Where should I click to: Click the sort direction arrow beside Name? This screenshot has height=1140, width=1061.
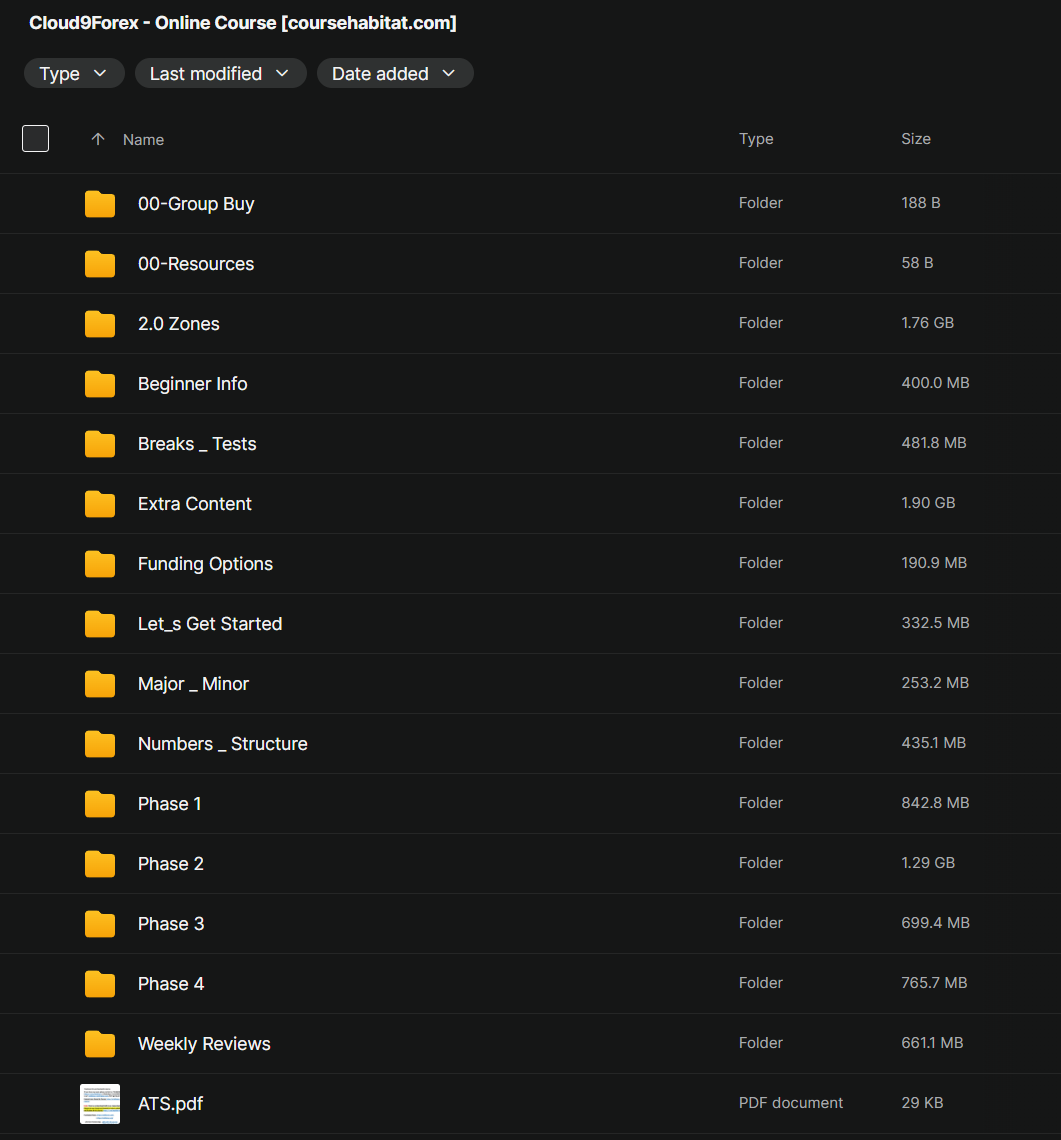pyautogui.click(x=98, y=139)
